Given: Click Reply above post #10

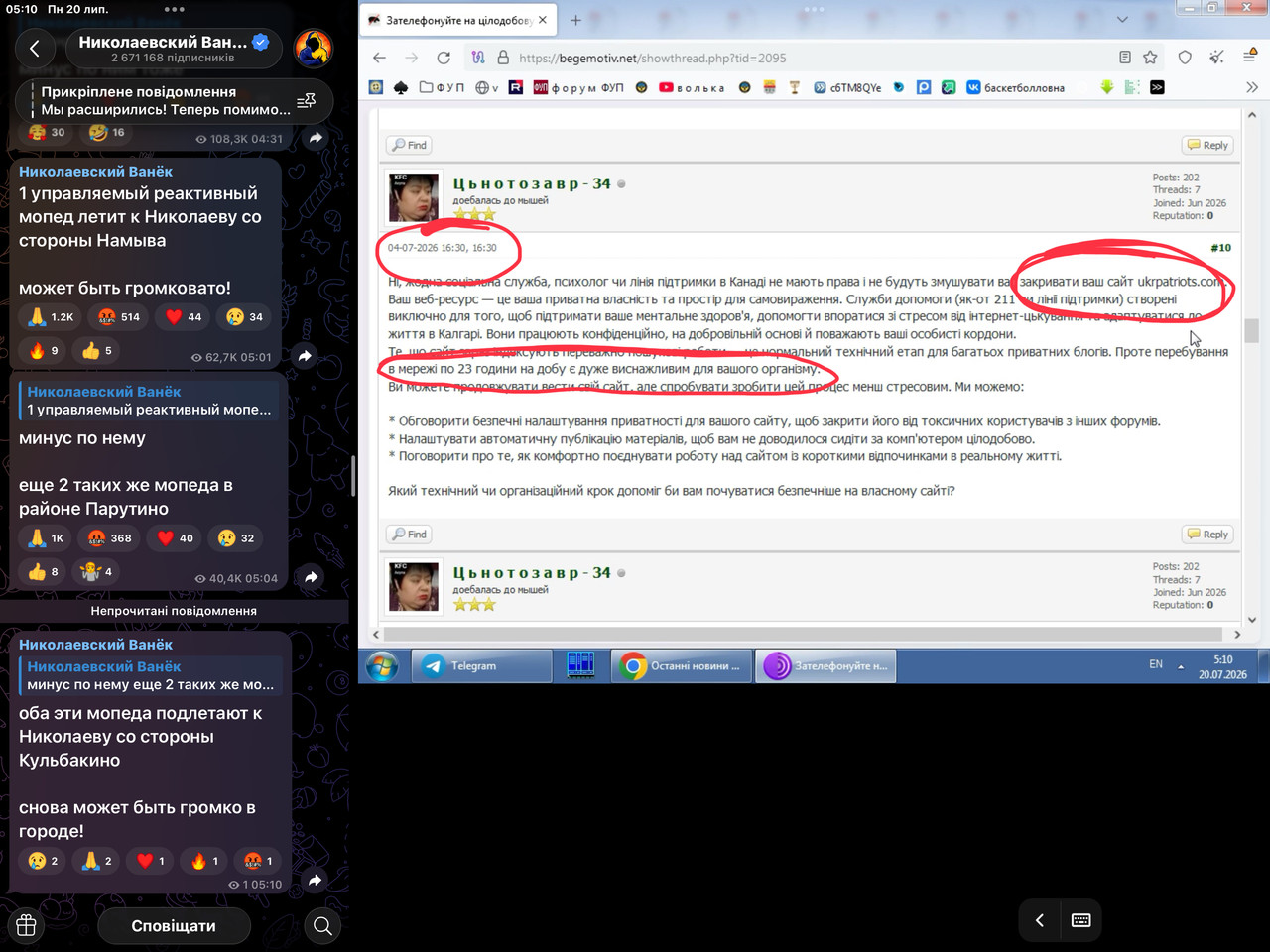Looking at the screenshot, I should [x=1207, y=145].
